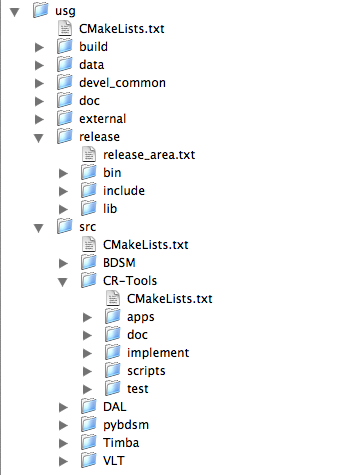The height and width of the screenshot is (475, 360).
Task: Click the usg root folder icon
Action: 41,10
